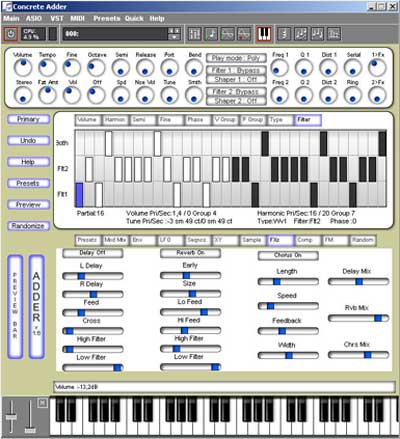Open the Env tab in the lower panel

click(x=143, y=240)
